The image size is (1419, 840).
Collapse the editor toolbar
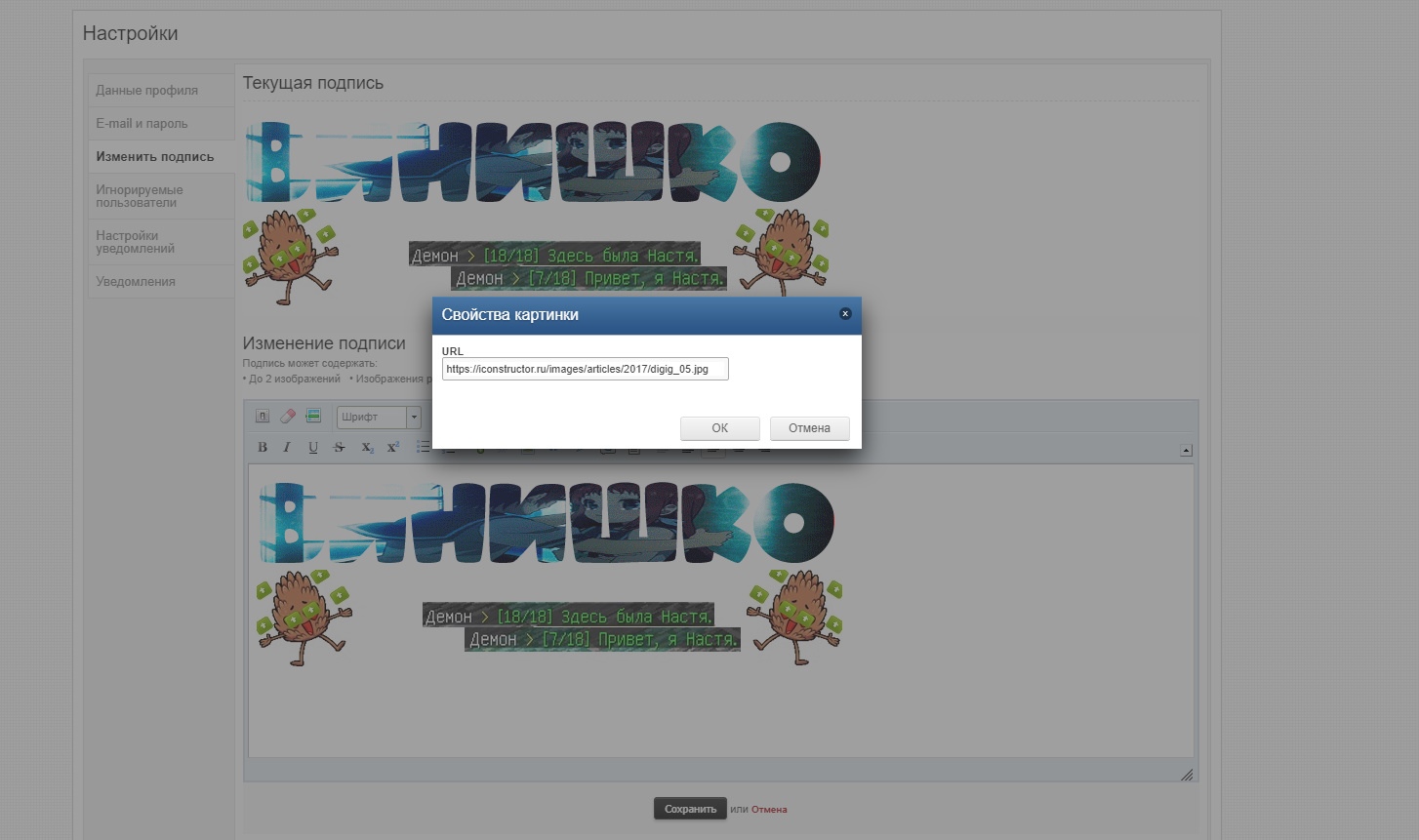1186,451
